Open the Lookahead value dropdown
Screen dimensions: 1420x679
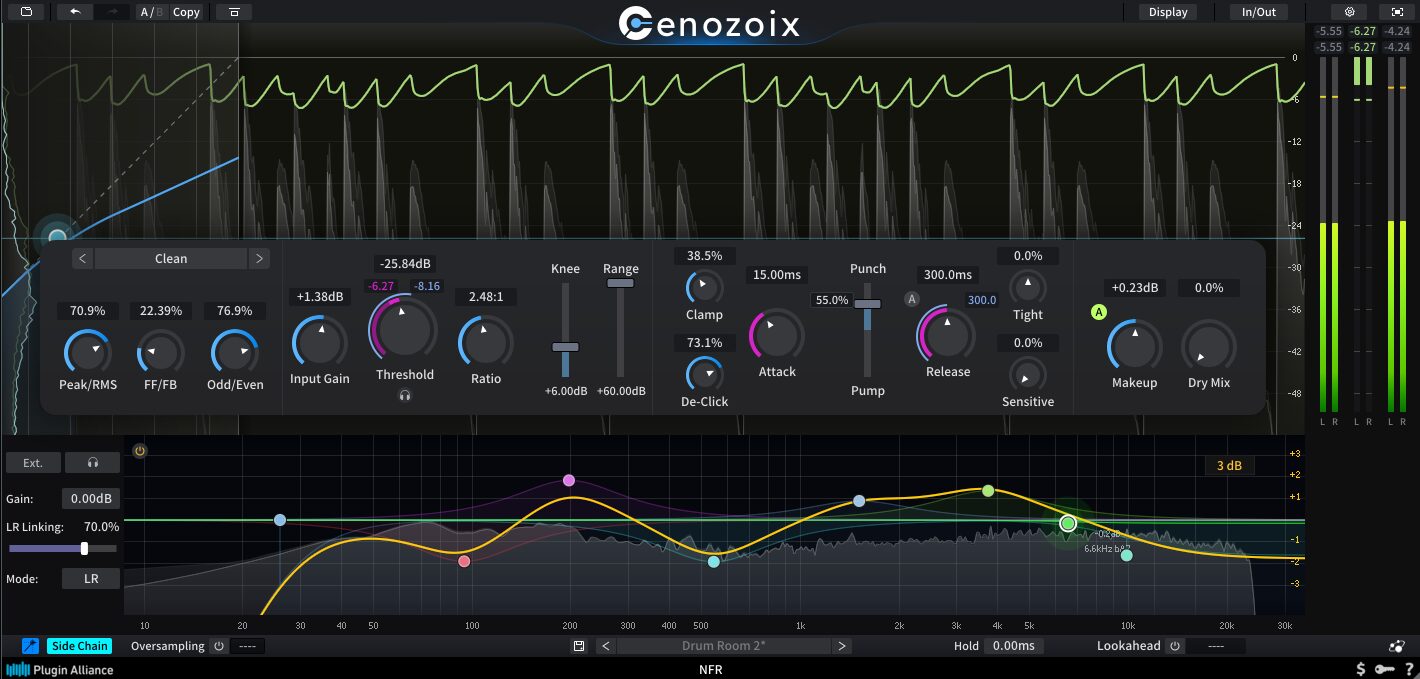pos(1216,646)
